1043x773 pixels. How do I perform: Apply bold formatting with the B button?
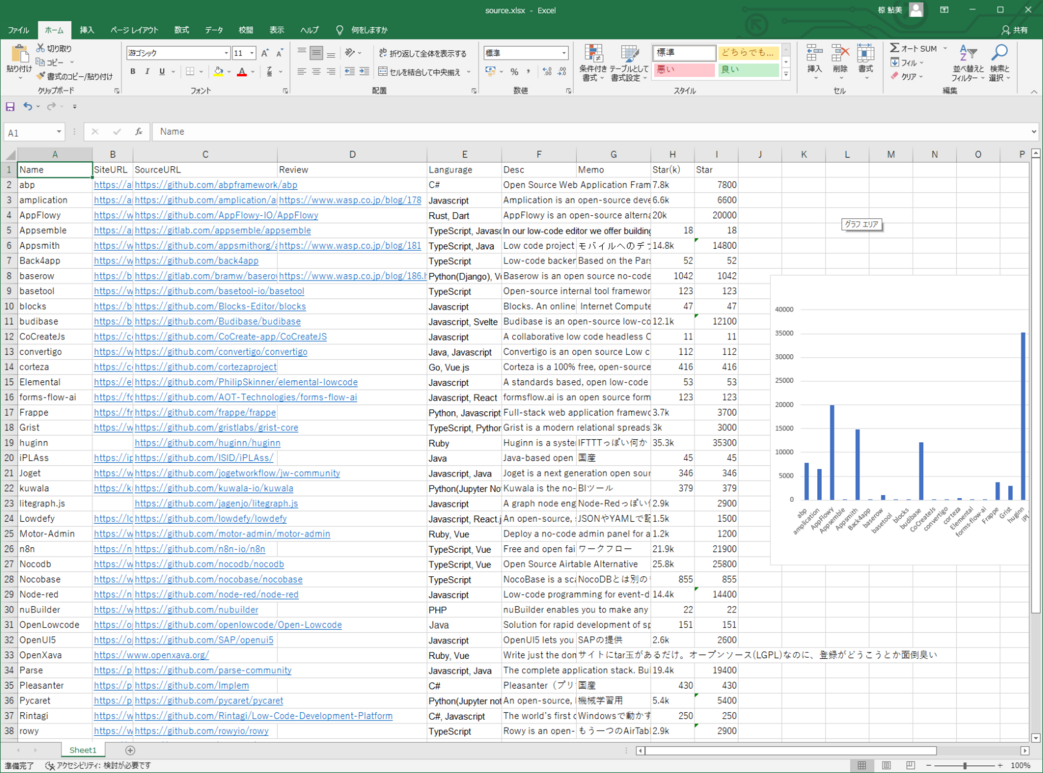[133, 72]
